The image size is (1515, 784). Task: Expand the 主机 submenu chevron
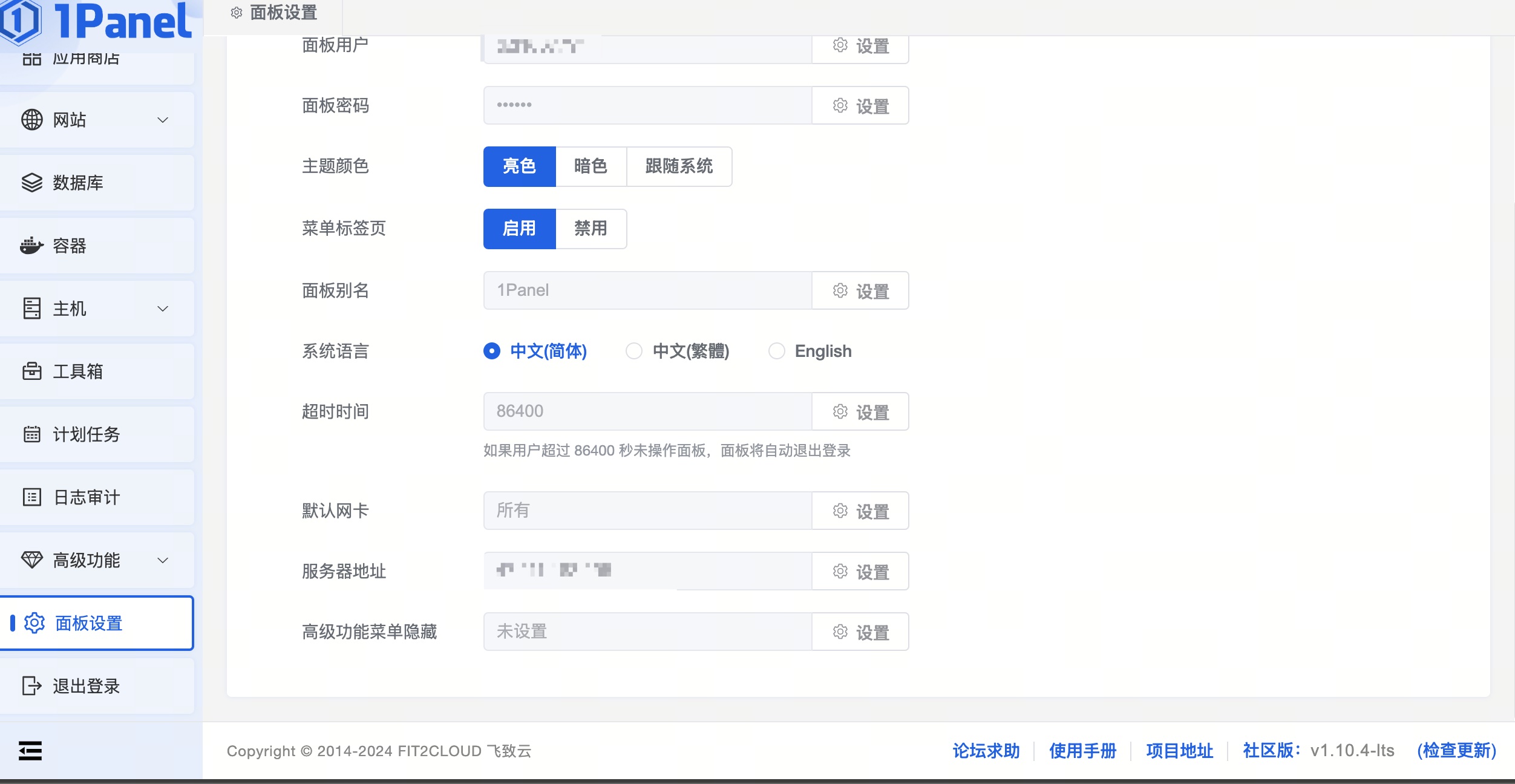tap(163, 309)
